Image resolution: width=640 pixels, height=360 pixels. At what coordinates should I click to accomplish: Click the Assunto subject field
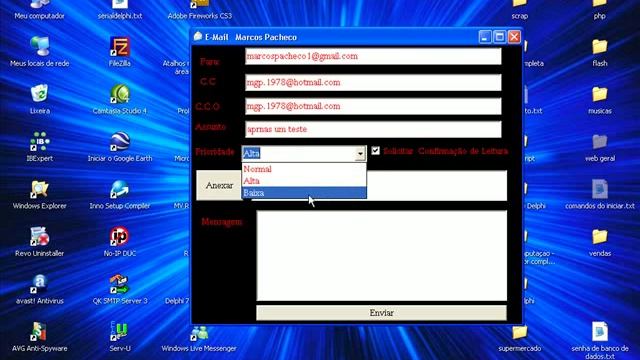[373, 129]
